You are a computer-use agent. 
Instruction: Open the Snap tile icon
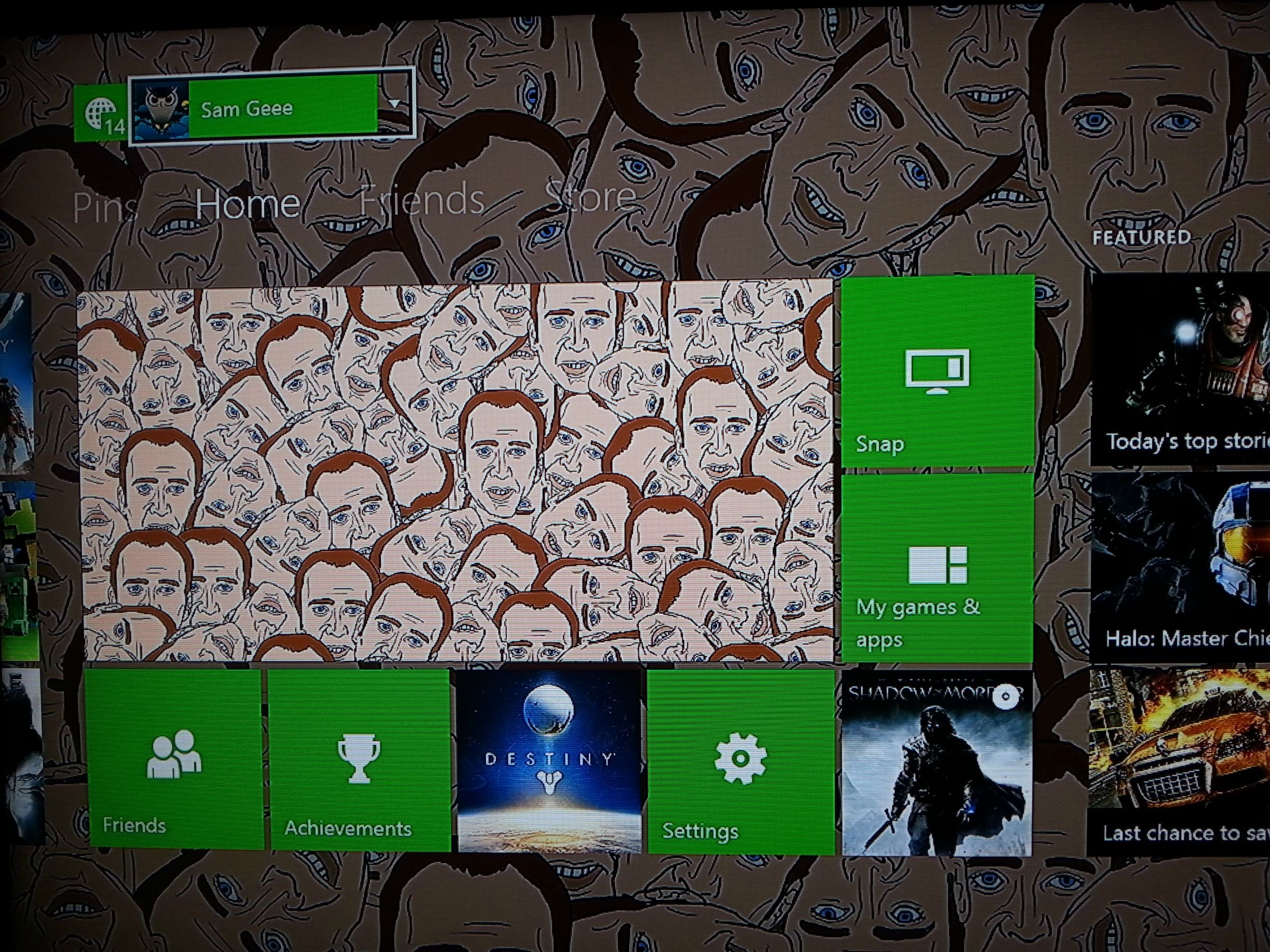click(x=937, y=371)
